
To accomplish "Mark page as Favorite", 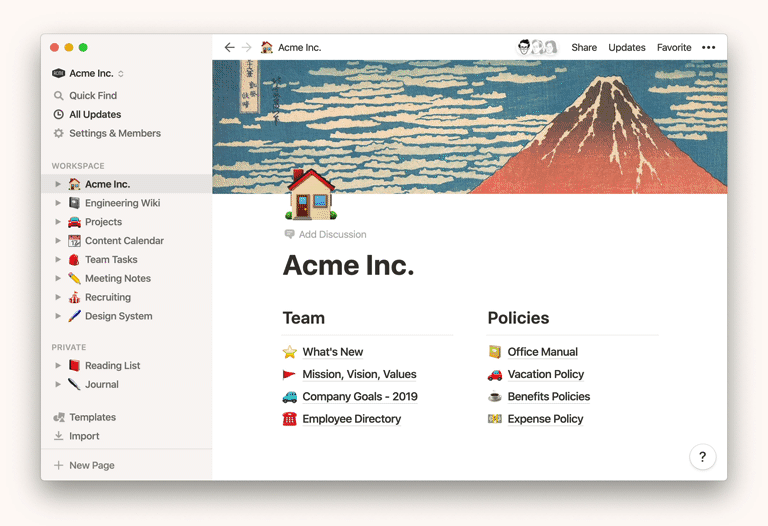I will pyautogui.click(x=674, y=47).
